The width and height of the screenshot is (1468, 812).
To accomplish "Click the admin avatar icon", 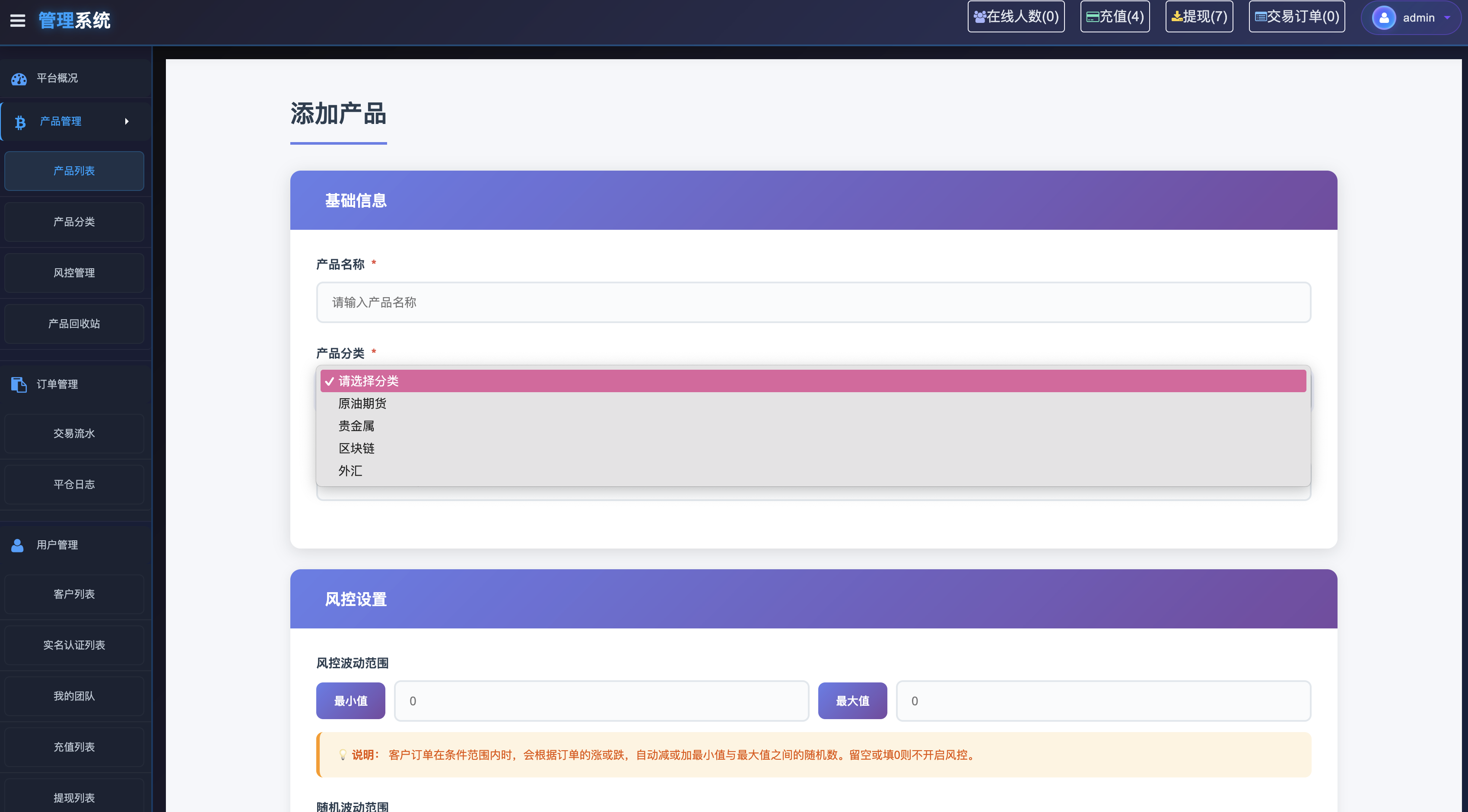I will [1384, 18].
